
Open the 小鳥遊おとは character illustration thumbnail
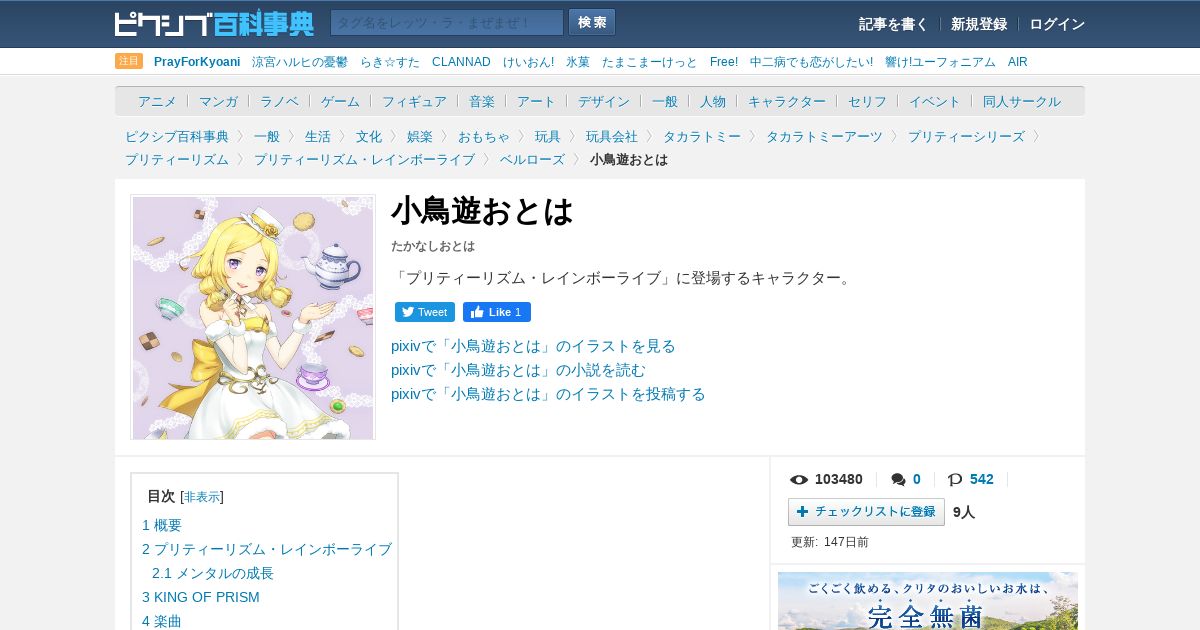pos(253,317)
